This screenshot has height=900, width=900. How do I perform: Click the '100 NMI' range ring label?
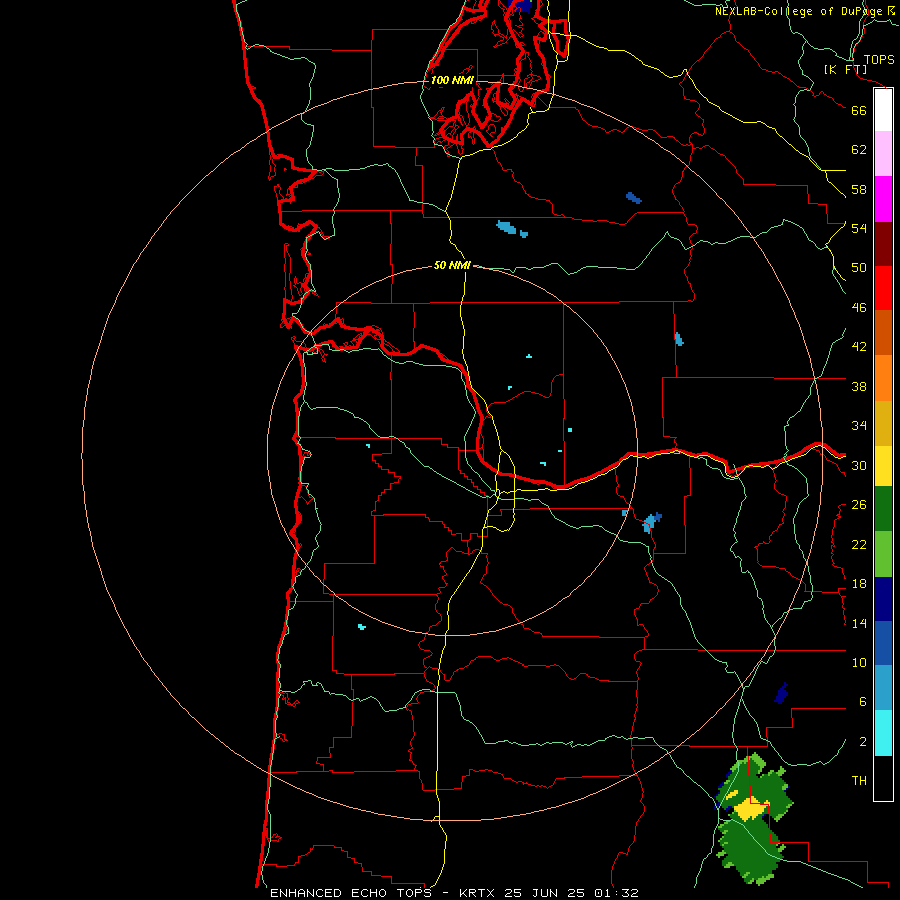[x=452, y=80]
